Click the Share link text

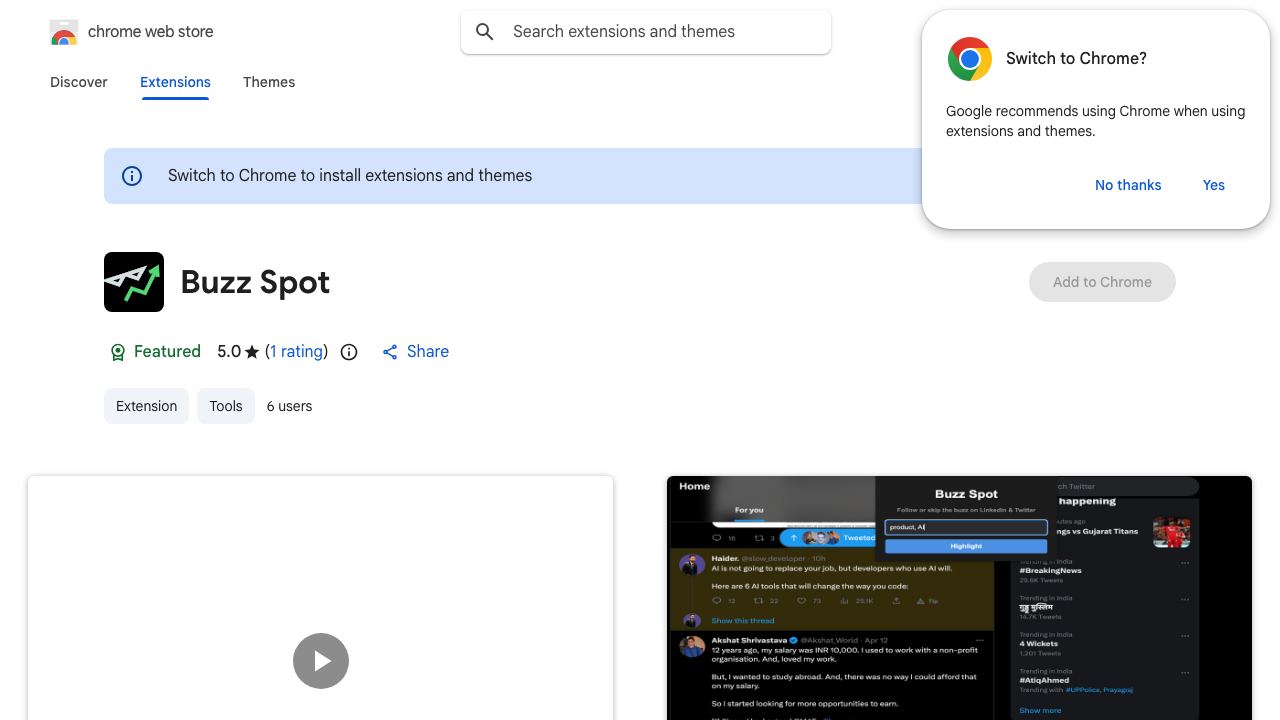(x=428, y=352)
